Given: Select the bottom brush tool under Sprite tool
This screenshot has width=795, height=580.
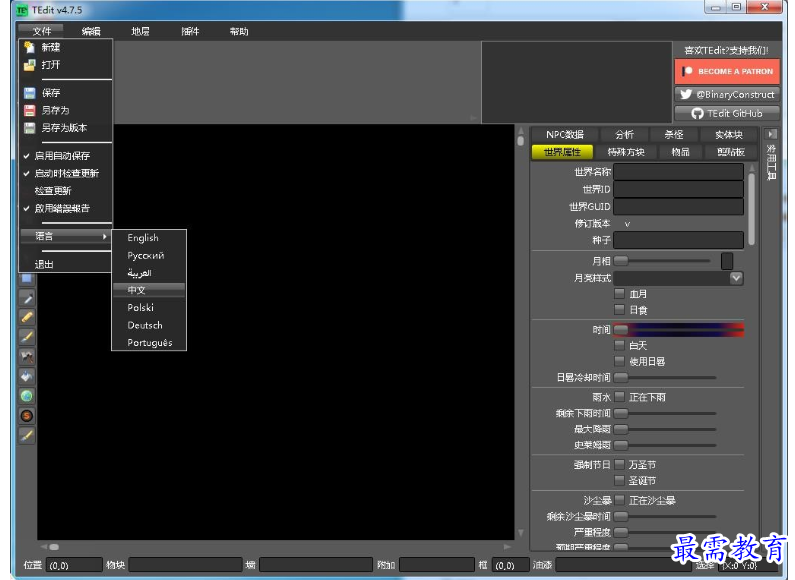Looking at the screenshot, I should [x=27, y=435].
